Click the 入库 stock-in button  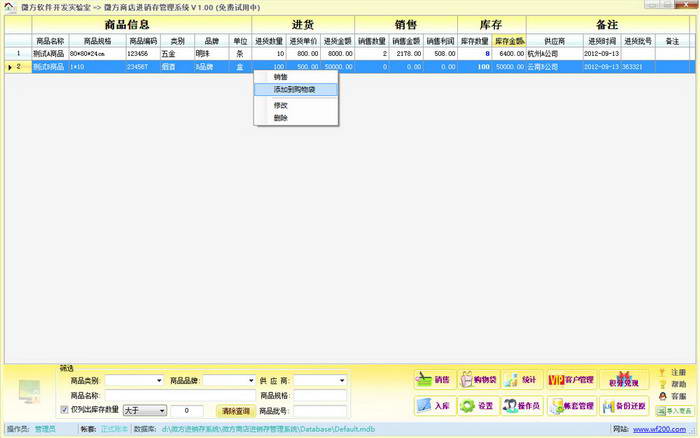click(434, 405)
